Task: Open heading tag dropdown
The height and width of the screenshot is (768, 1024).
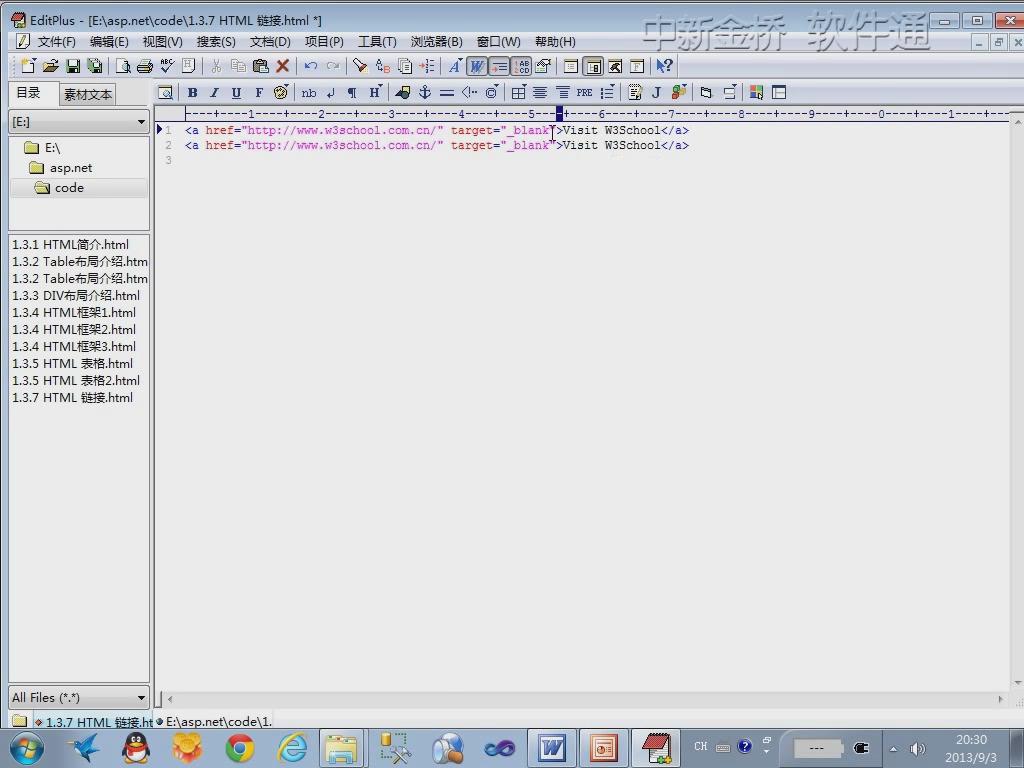Action: tap(375, 93)
